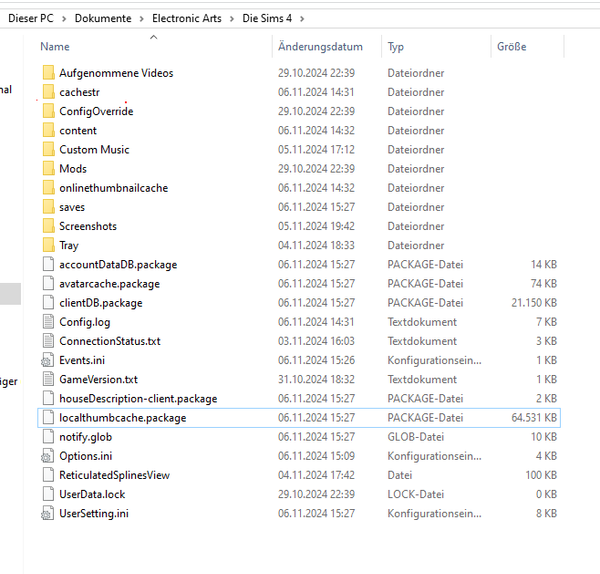
Task: Open Electronic Arts breadcrumb segment
Action: click(187, 18)
